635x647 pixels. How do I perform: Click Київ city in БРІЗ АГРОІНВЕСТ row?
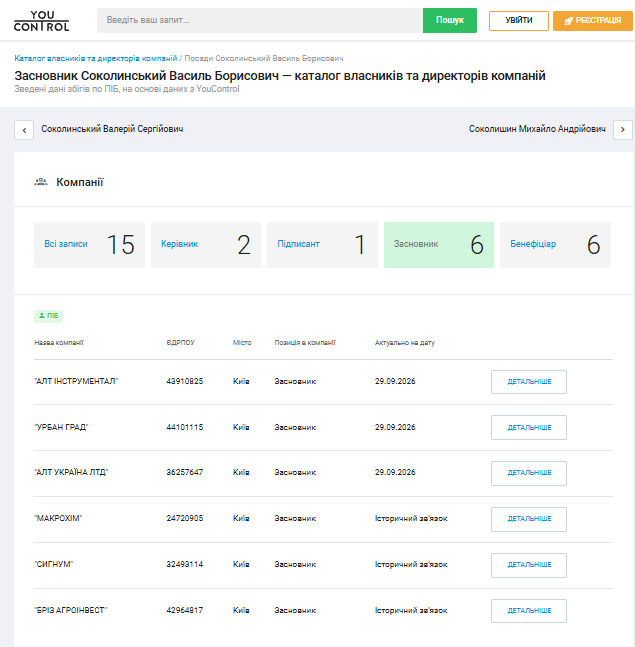pyautogui.click(x=241, y=610)
